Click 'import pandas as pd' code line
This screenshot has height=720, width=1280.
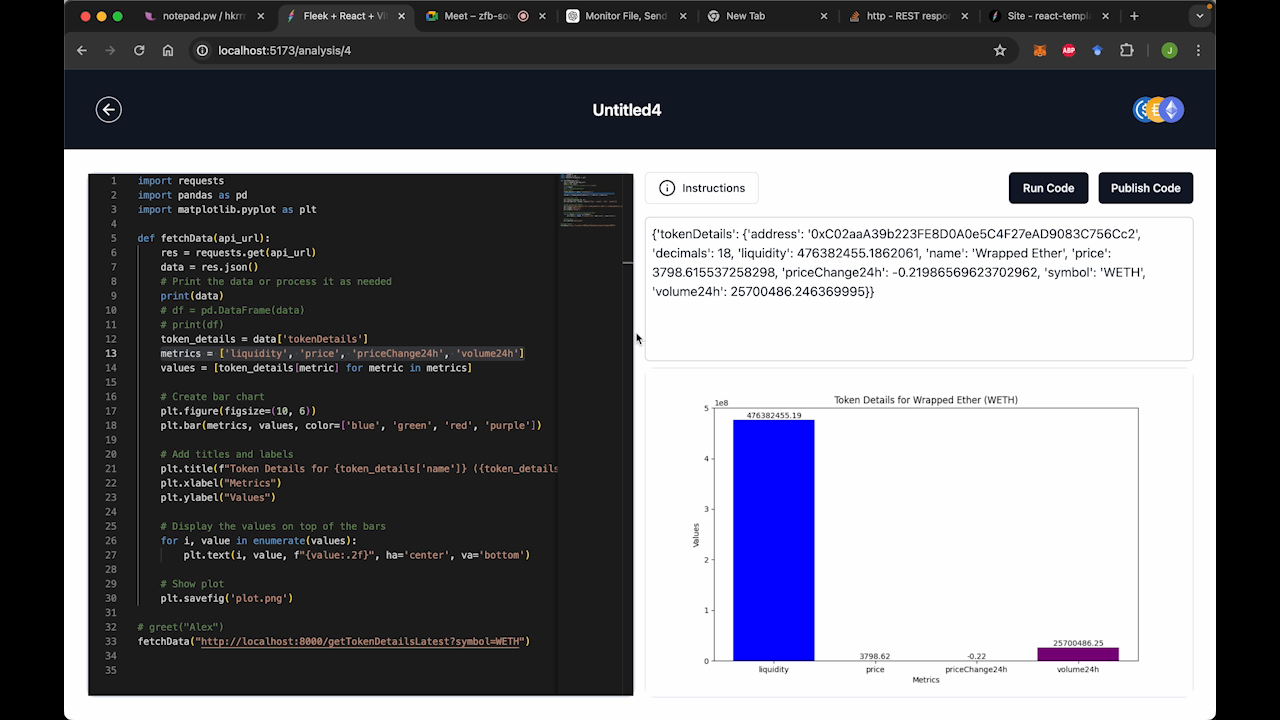pyautogui.click(x=192, y=195)
